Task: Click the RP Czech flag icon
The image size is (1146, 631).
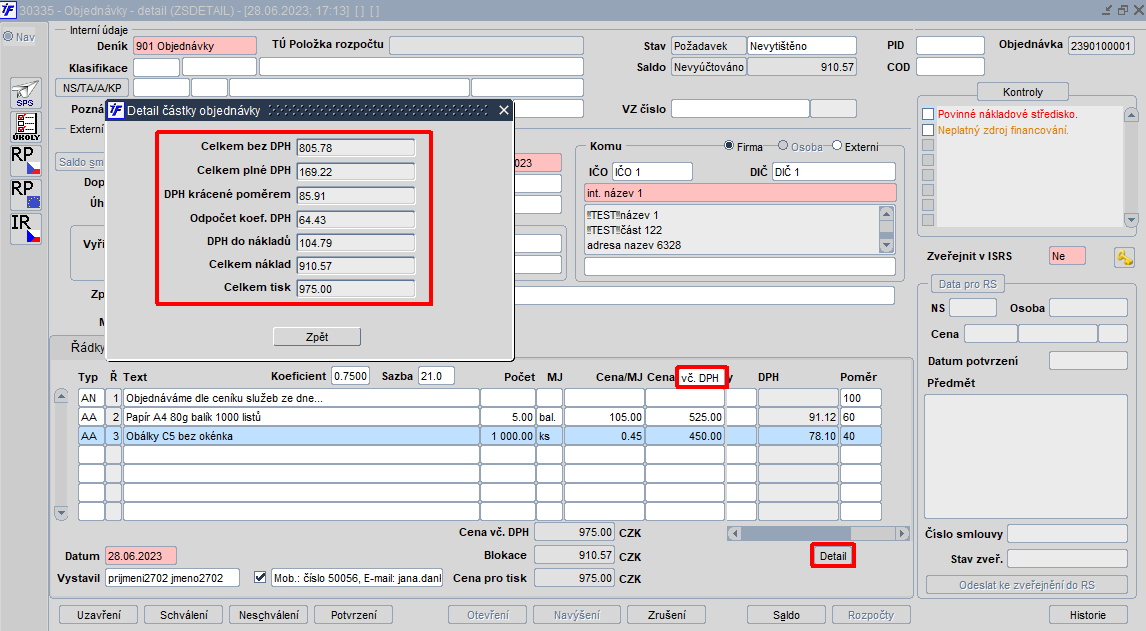Action: point(25,161)
